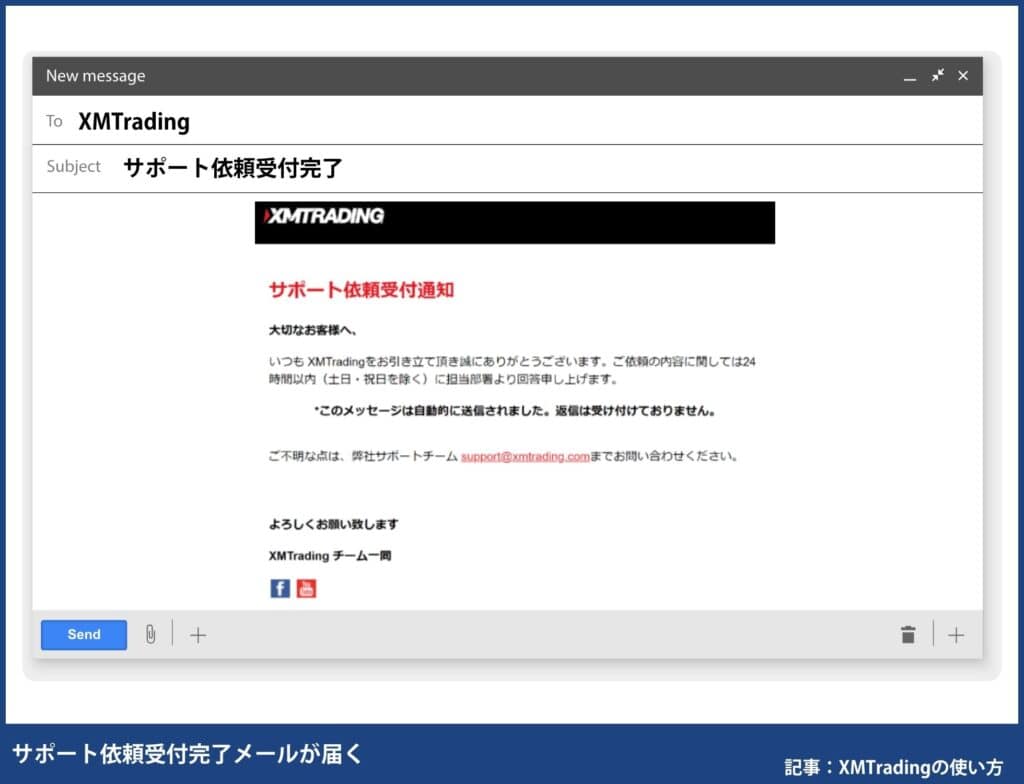Image resolution: width=1024 pixels, height=784 pixels.
Task: Click the closing text よろしくお願い致します
Action: point(334,524)
